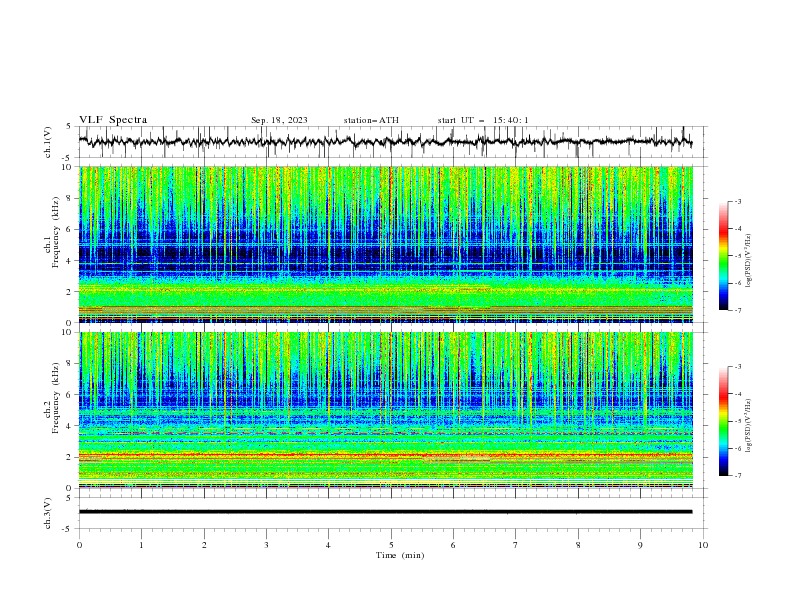The width and height of the screenshot is (792, 612).
Task: Click the "-7" tick on ch.1 colorbar
Action: pyautogui.click(x=738, y=310)
